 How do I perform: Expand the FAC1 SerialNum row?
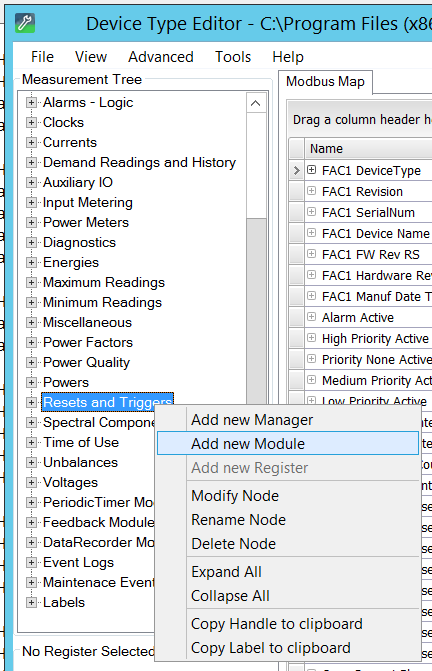pyautogui.click(x=311, y=212)
